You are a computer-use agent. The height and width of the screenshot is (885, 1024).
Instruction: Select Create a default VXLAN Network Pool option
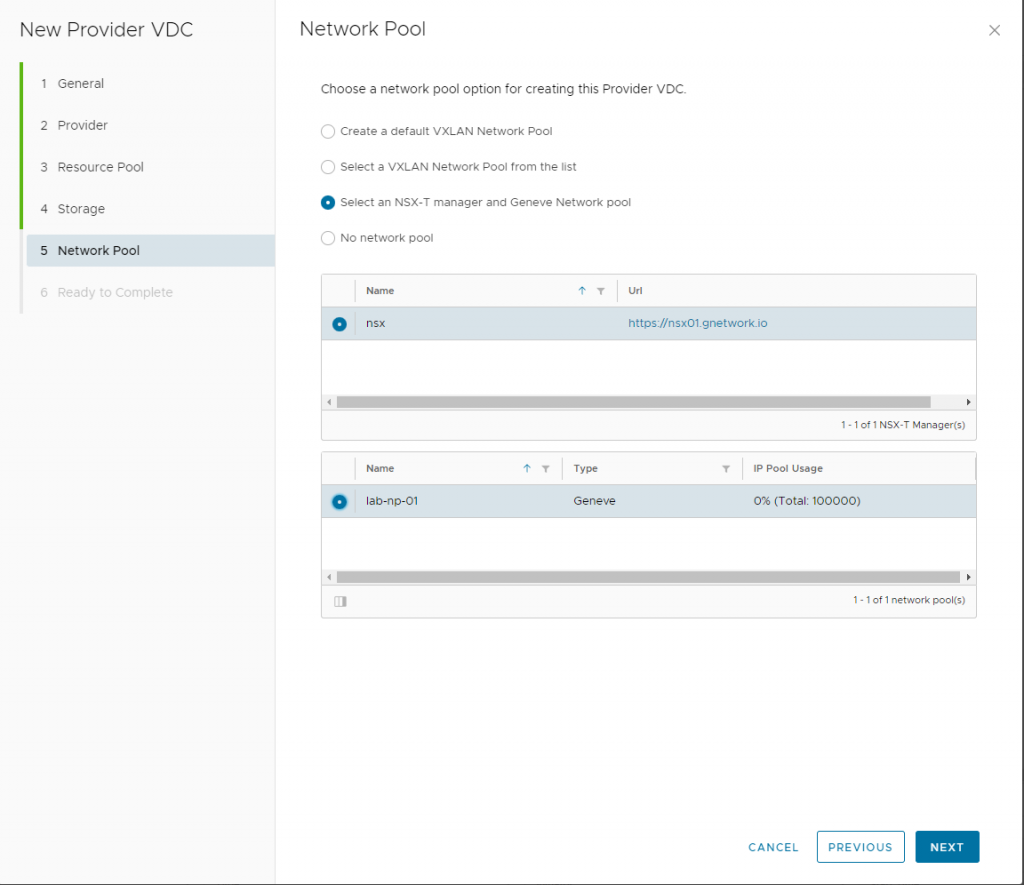[x=328, y=131]
